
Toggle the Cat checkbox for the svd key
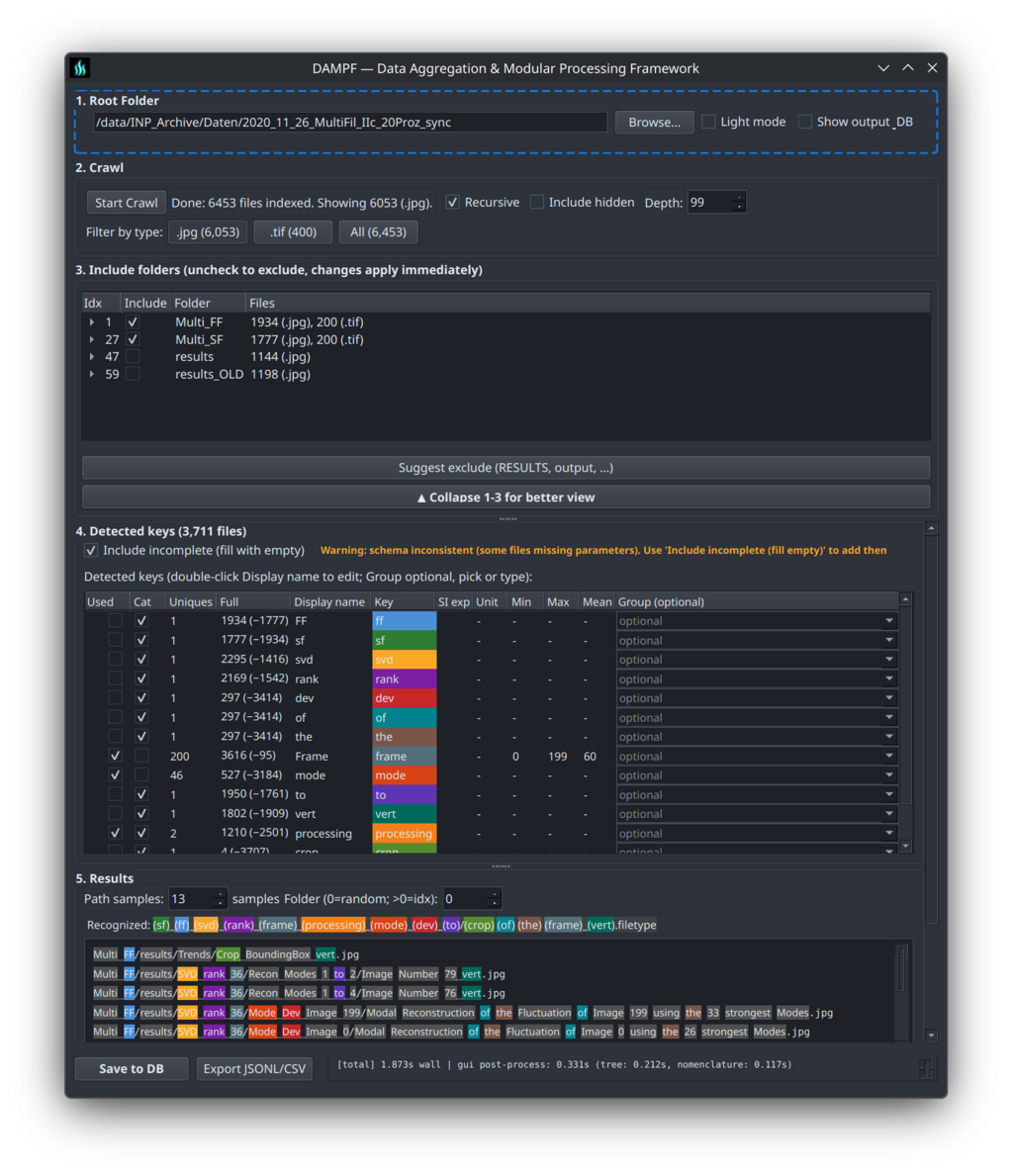point(141,660)
